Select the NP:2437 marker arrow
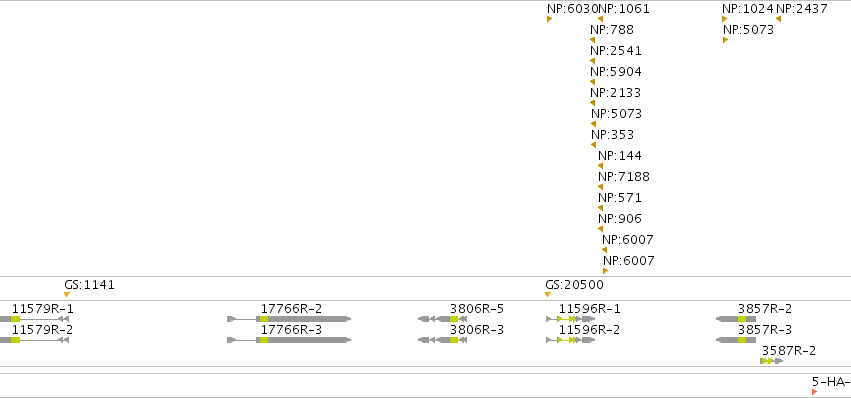 pos(778,19)
